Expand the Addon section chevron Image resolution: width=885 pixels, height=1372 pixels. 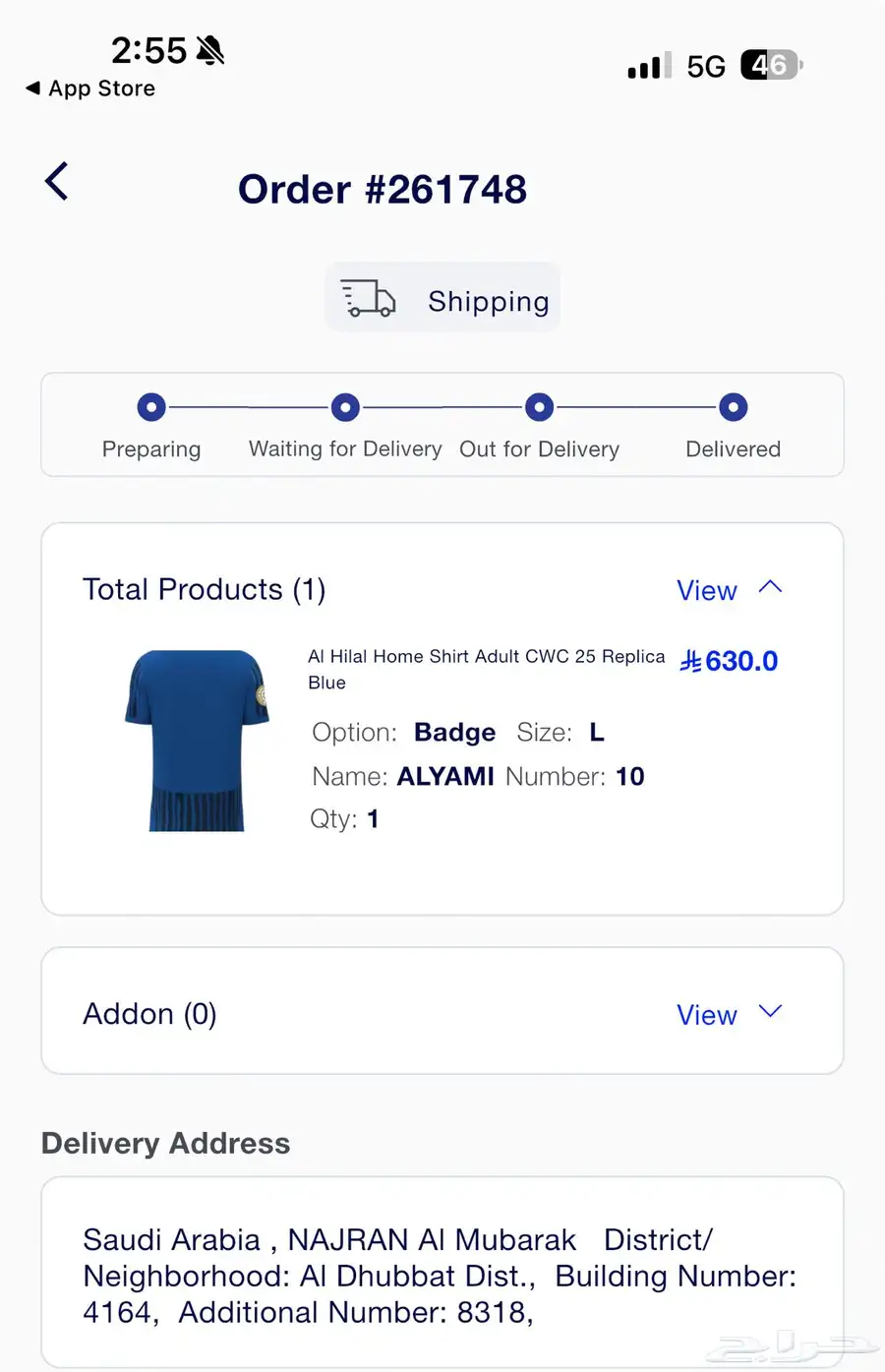(771, 1011)
